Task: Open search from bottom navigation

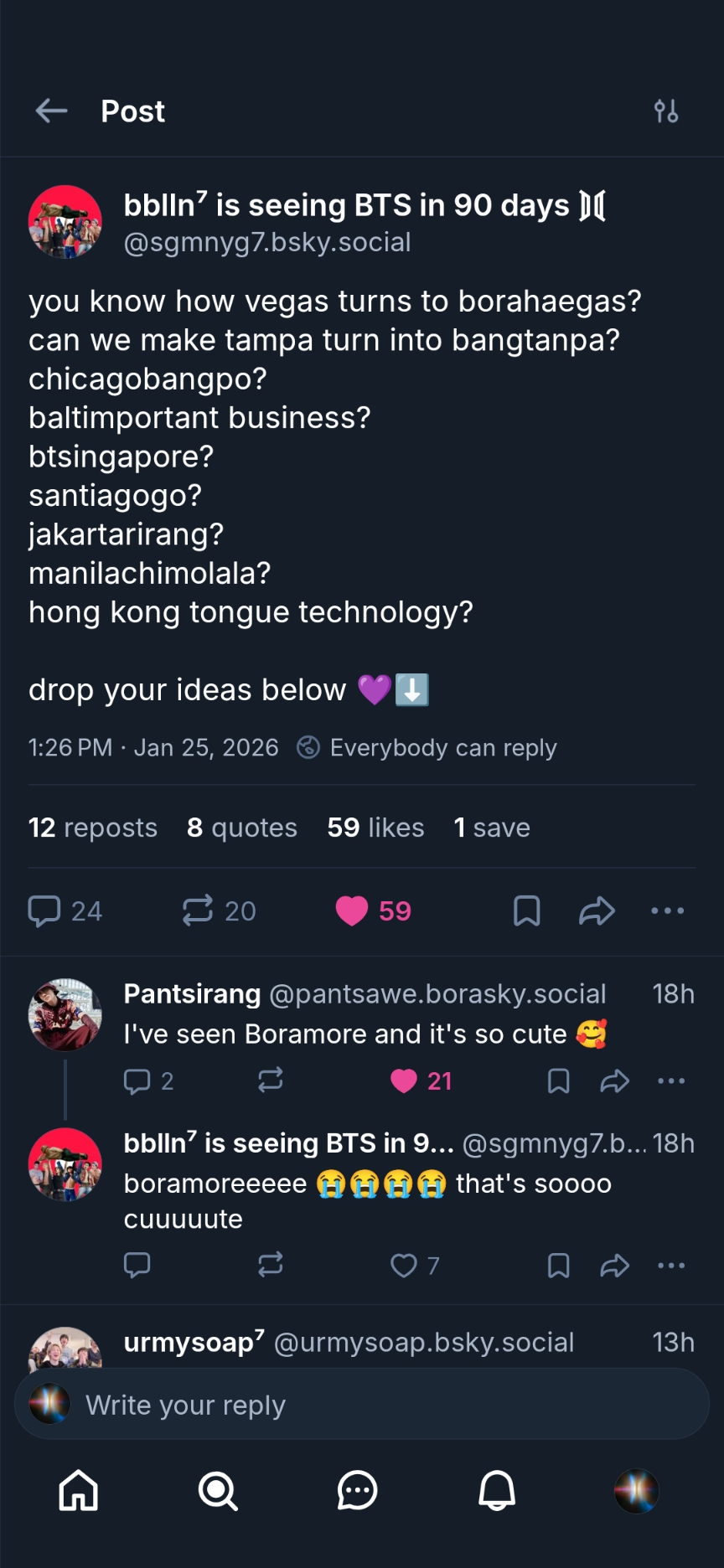Action: pyautogui.click(x=218, y=1491)
